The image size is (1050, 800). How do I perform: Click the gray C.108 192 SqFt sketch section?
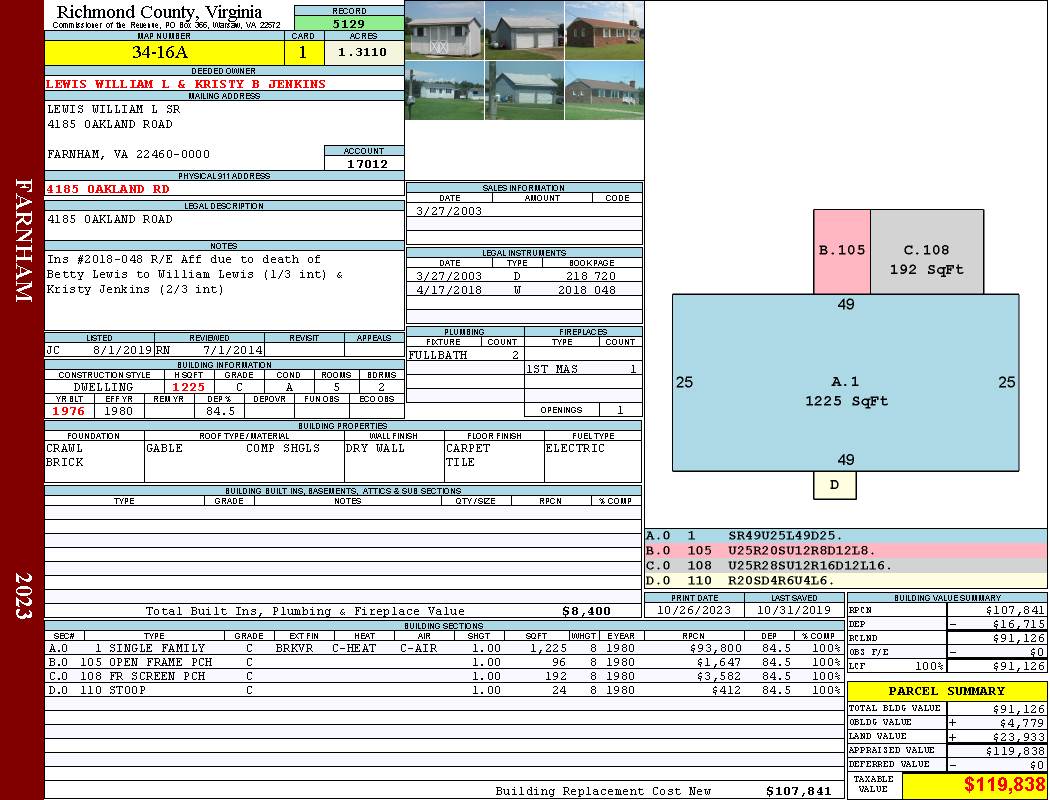click(927, 251)
